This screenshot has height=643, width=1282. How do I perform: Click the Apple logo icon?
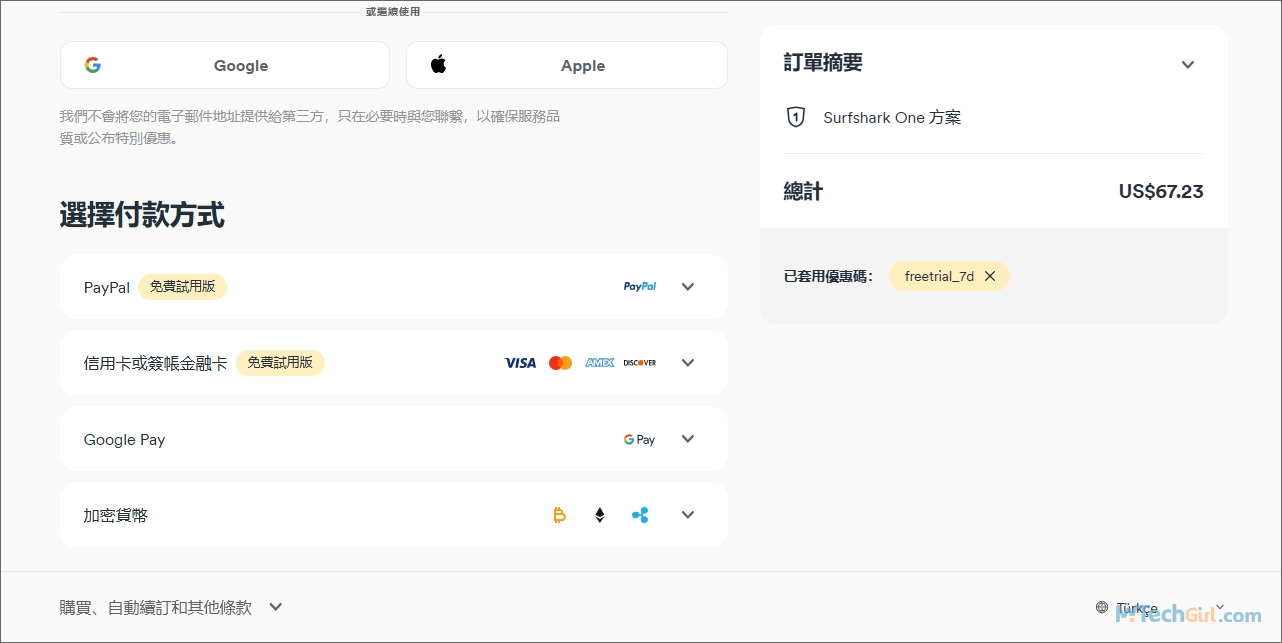pos(438,65)
